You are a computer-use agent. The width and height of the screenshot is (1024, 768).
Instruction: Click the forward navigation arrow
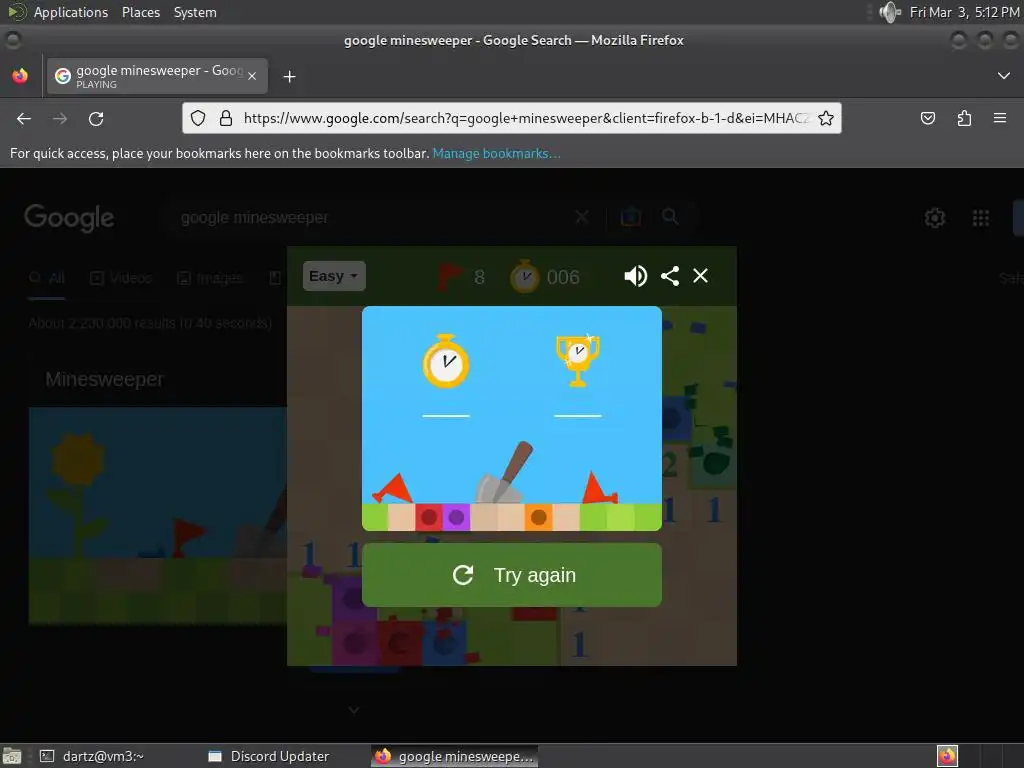(60, 119)
